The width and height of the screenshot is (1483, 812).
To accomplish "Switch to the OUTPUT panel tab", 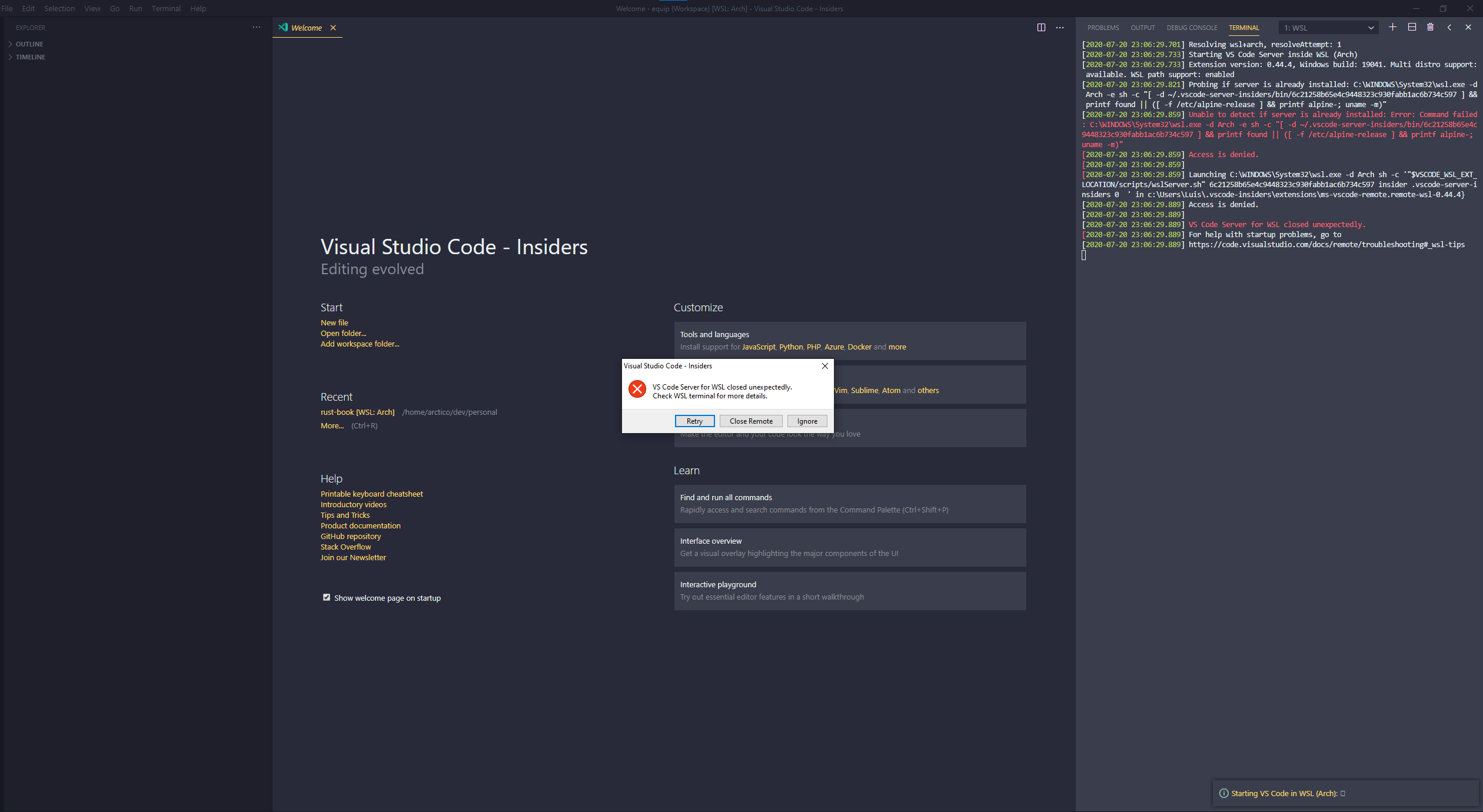I will click(1143, 28).
